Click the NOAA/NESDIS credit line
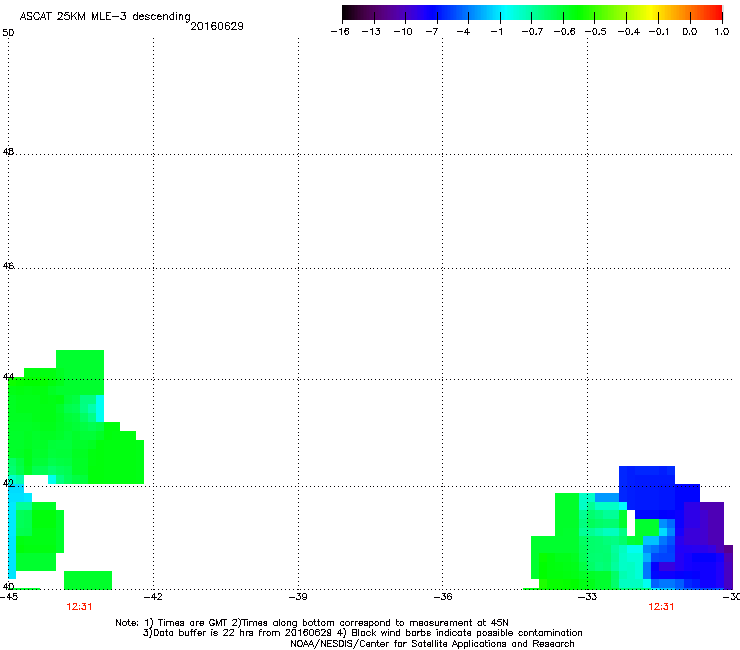740x650 pixels. coord(432,644)
